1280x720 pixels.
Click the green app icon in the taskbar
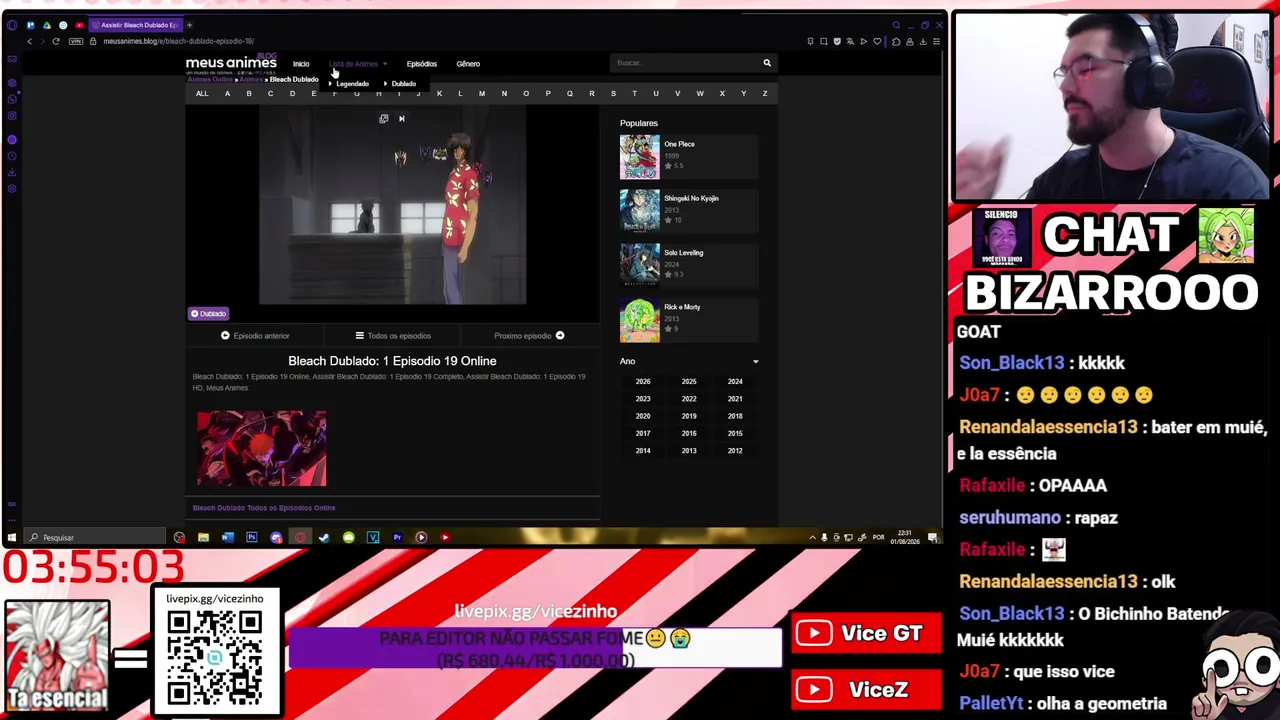click(x=348, y=537)
